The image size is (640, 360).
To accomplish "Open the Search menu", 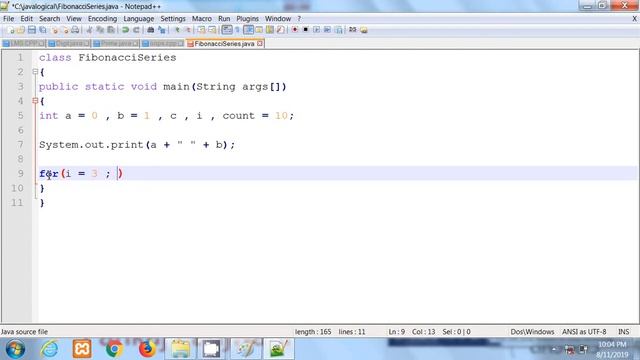I will coord(49,19).
